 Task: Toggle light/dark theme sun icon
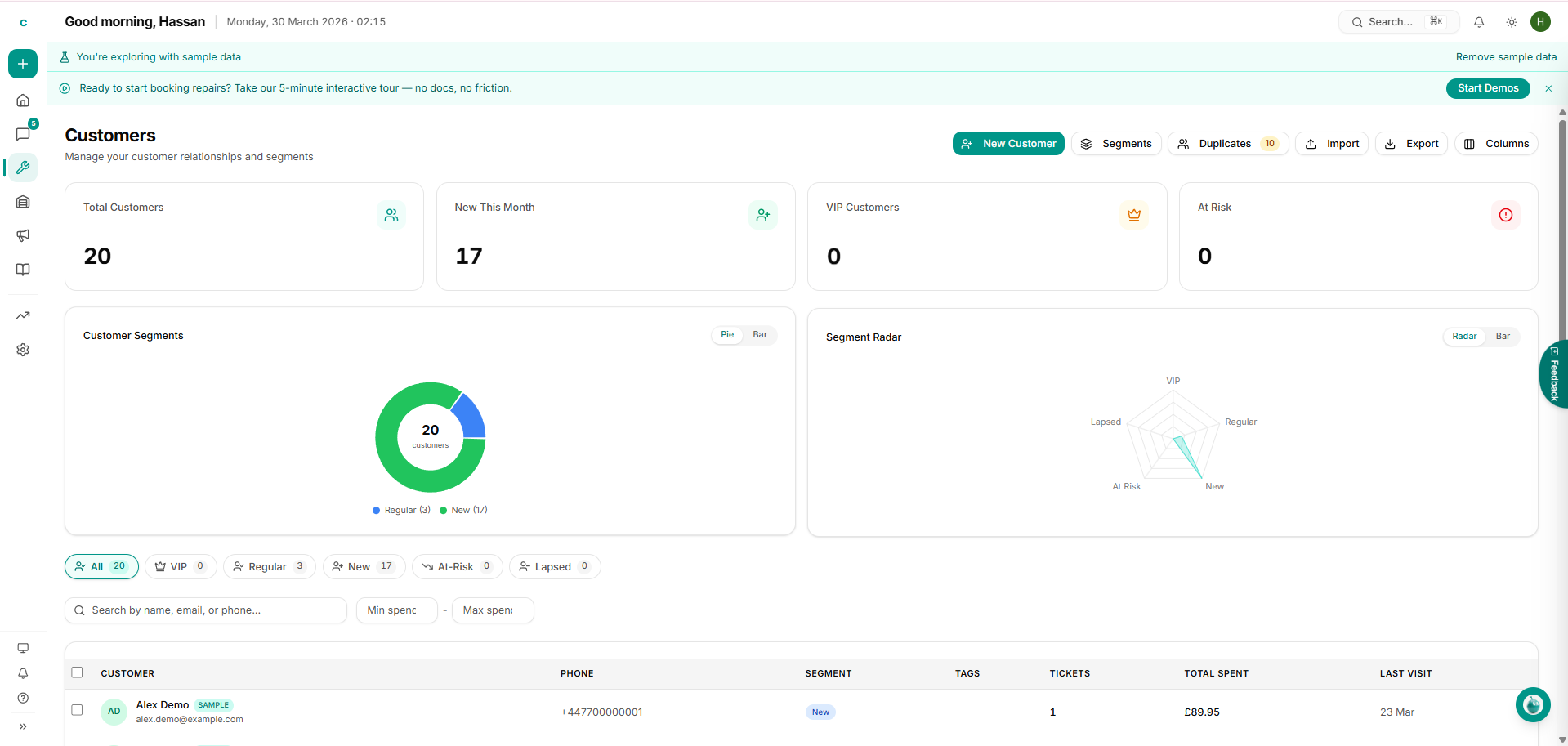(1511, 22)
